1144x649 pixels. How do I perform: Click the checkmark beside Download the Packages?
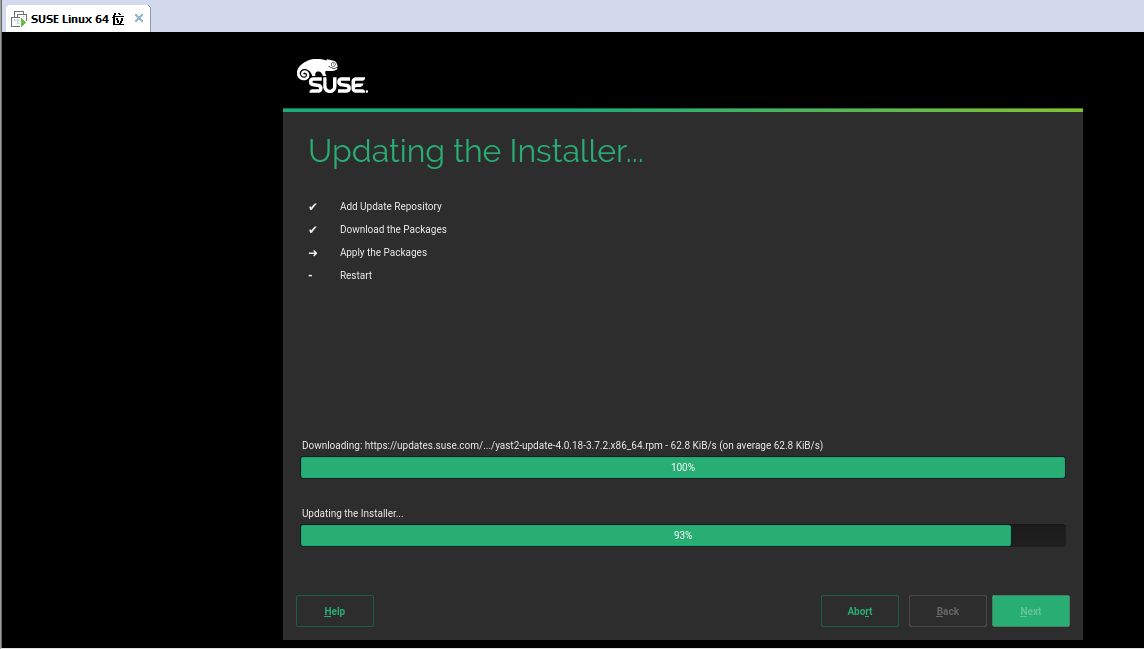(x=312, y=230)
